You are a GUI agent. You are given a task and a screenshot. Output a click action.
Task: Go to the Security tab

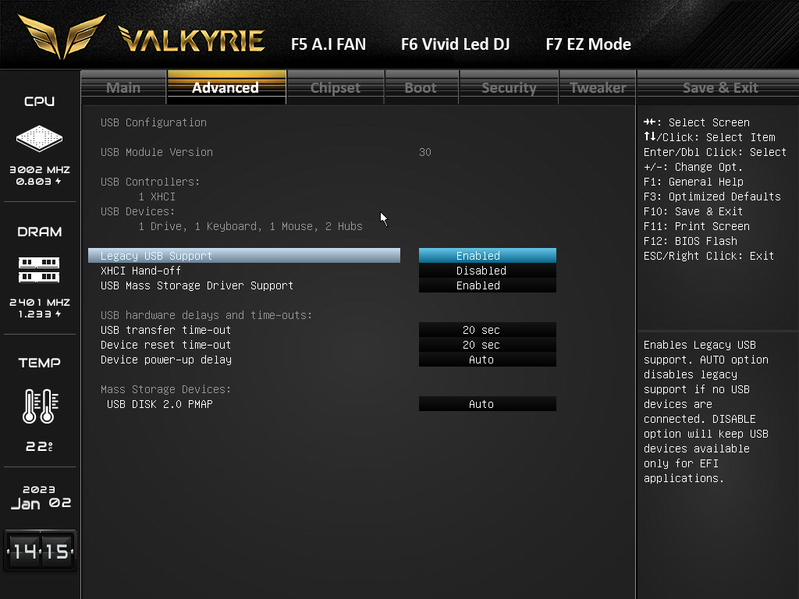tap(509, 88)
